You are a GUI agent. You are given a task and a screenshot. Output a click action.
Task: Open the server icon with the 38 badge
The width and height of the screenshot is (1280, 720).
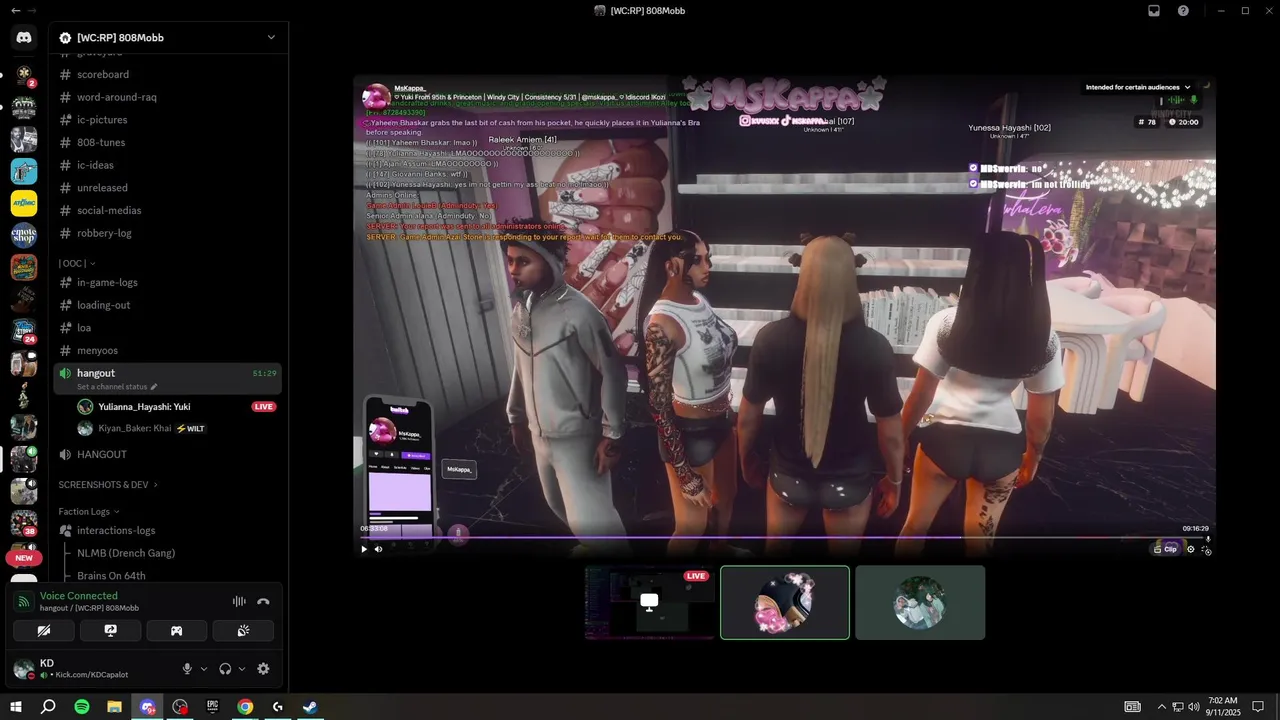(24, 523)
